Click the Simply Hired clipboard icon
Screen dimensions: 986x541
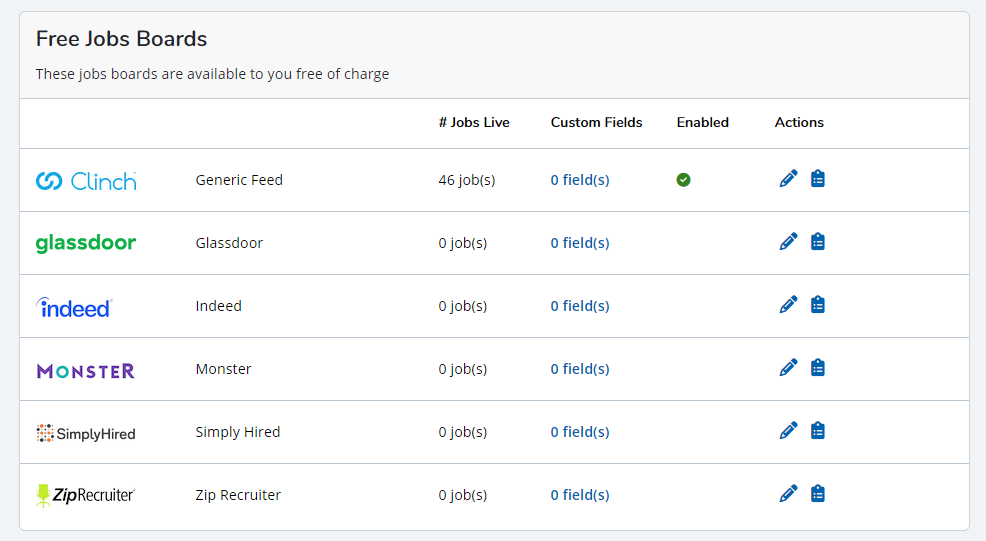point(817,430)
